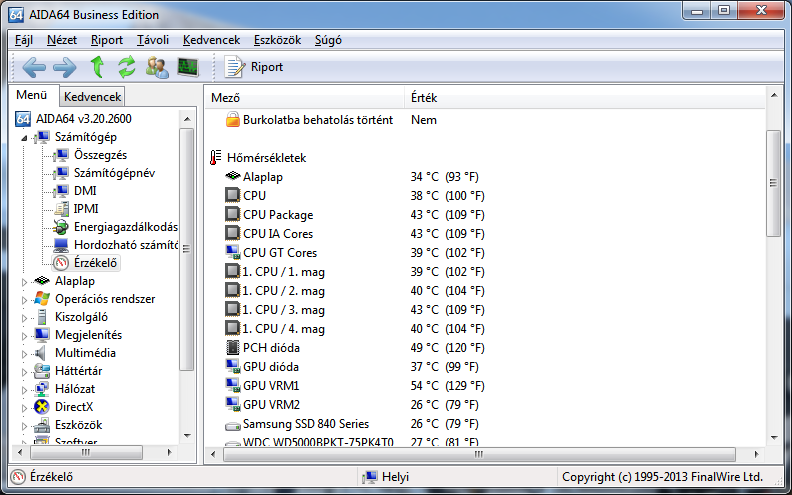
Task: Select the 1. CPU / 3. mag row
Action: (x=485, y=310)
